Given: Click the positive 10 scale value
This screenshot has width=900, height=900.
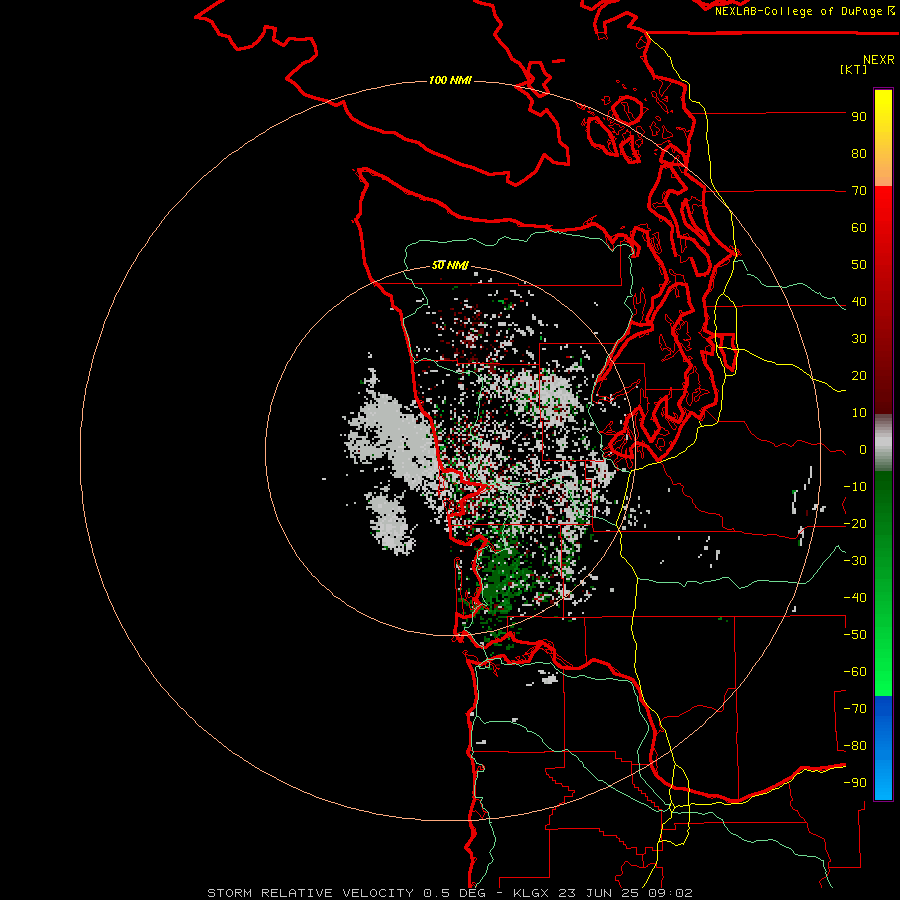Looking at the screenshot, I should pos(859,413).
